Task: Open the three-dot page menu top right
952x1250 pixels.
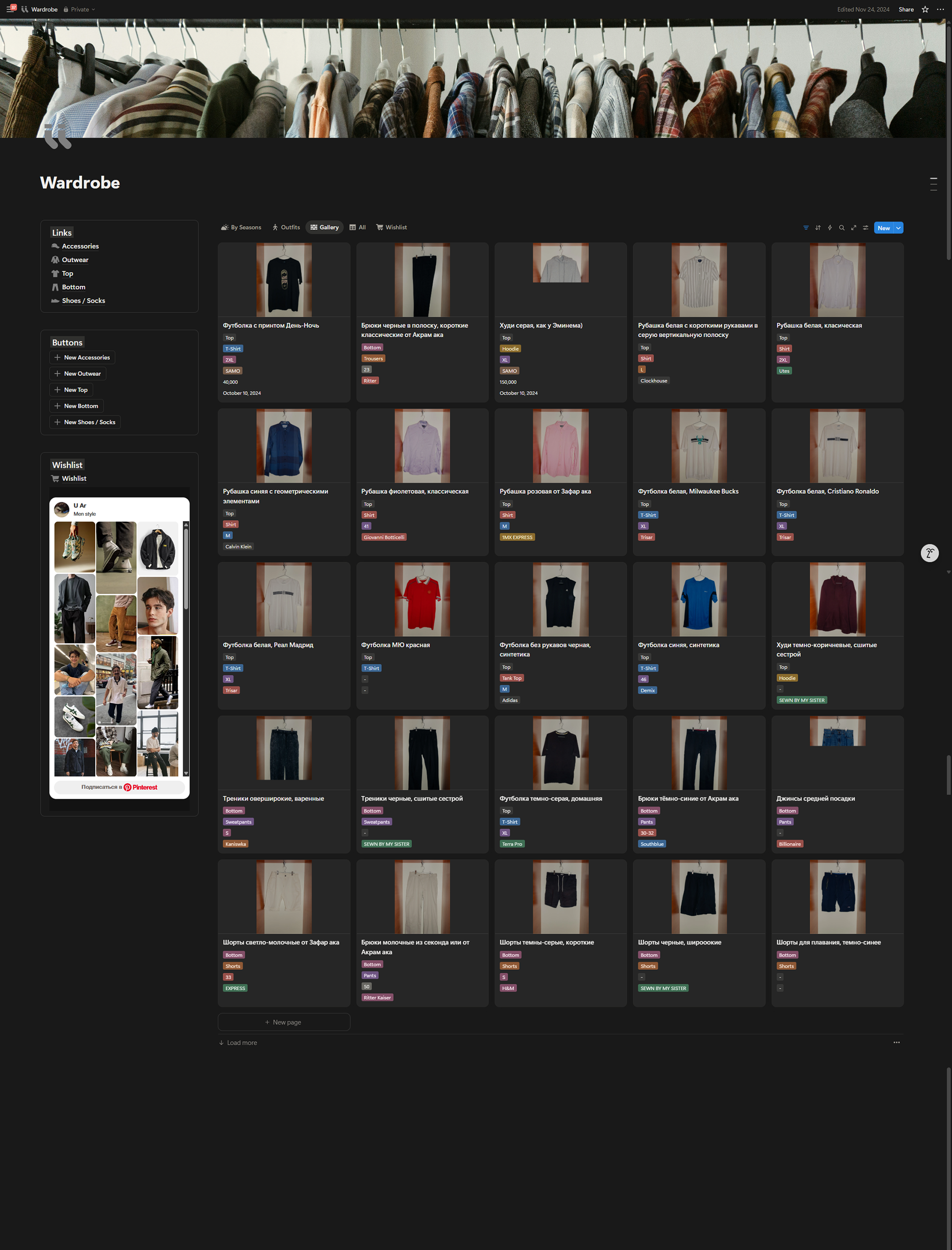Action: pos(940,9)
